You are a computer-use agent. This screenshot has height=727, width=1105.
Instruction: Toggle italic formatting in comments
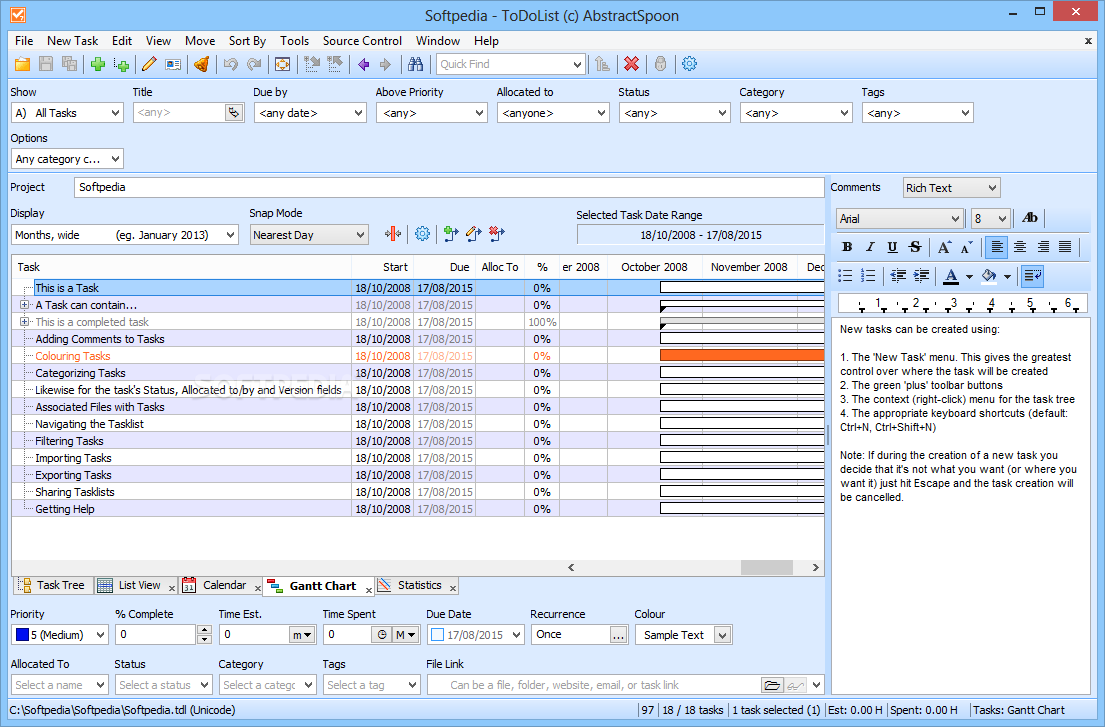870,247
